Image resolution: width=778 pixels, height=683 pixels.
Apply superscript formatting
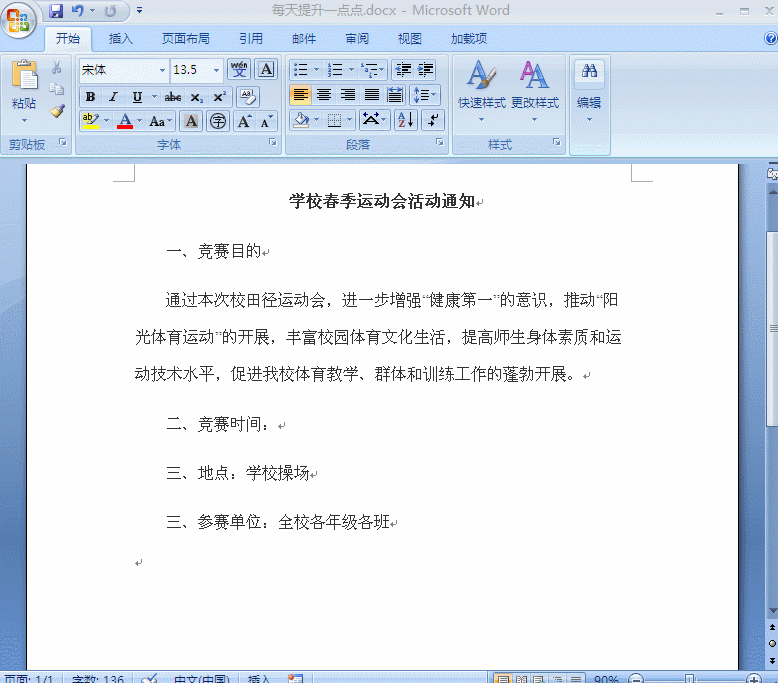click(x=219, y=97)
